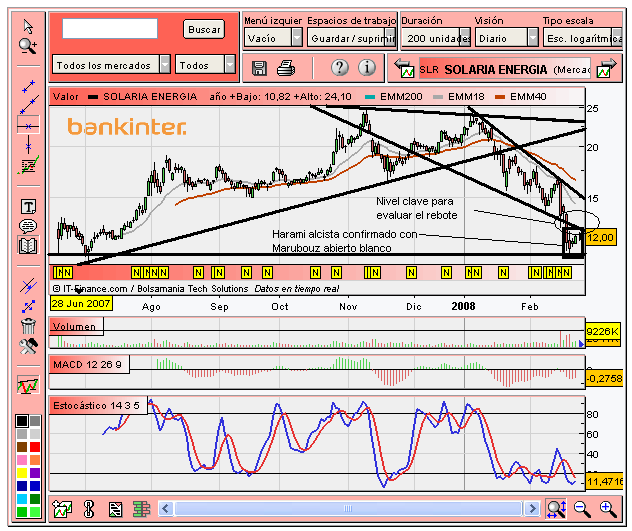Click the EMM18 legend entry
632x531 pixels.
[x=459, y=96]
